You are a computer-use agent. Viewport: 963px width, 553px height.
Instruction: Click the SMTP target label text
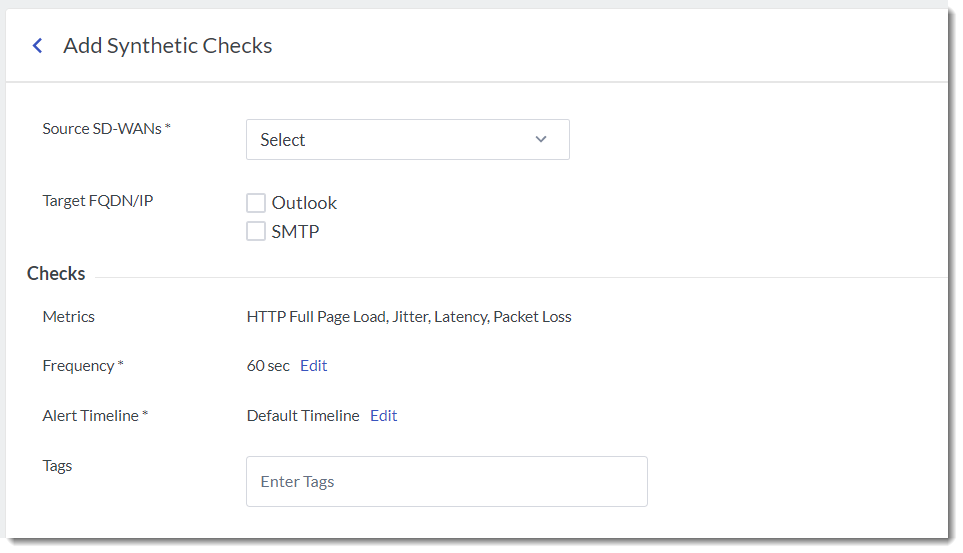click(295, 232)
